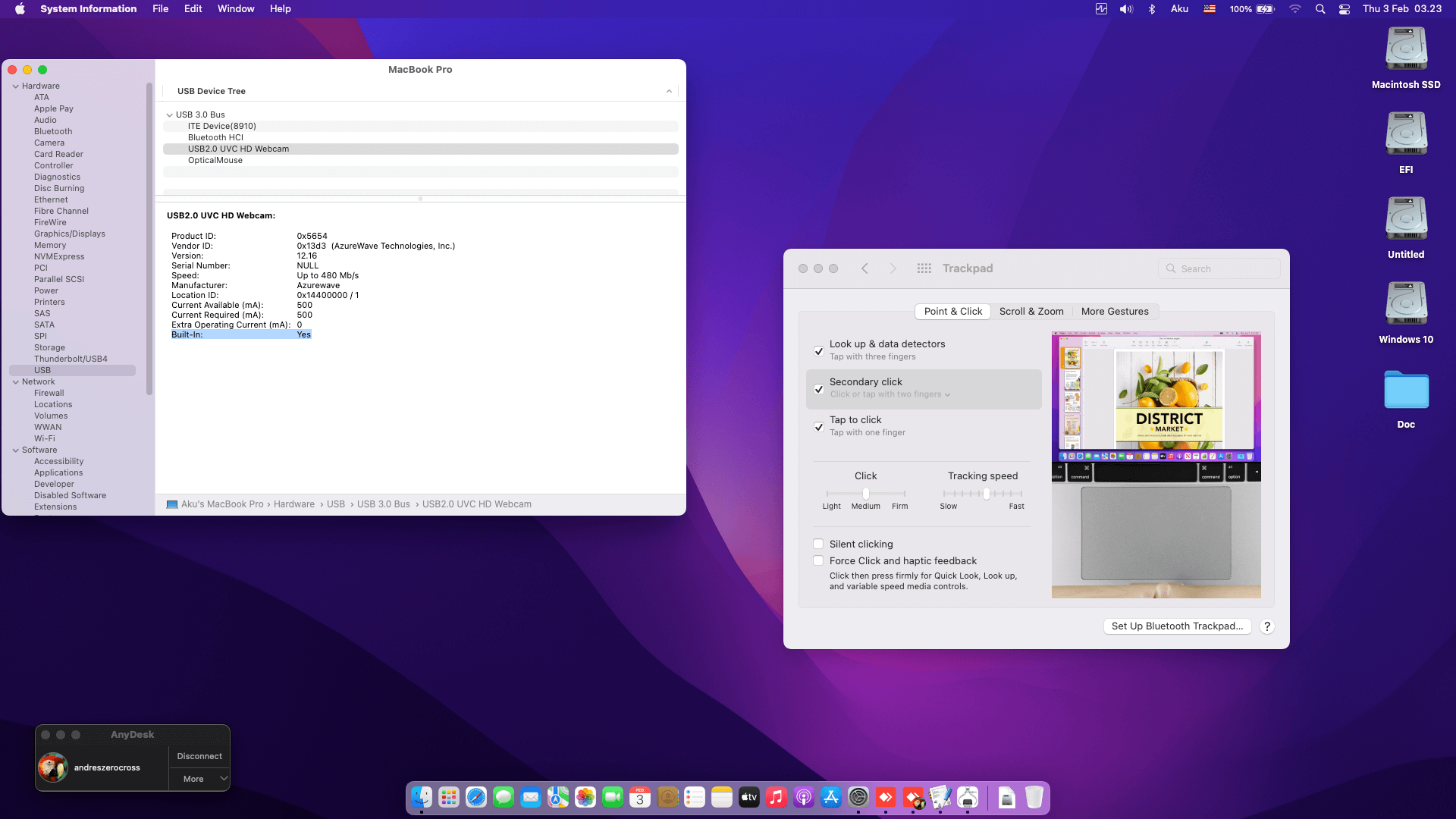Collapse the USB 3.0 Bus tree item
Screen dimensions: 1456x819
coord(170,115)
